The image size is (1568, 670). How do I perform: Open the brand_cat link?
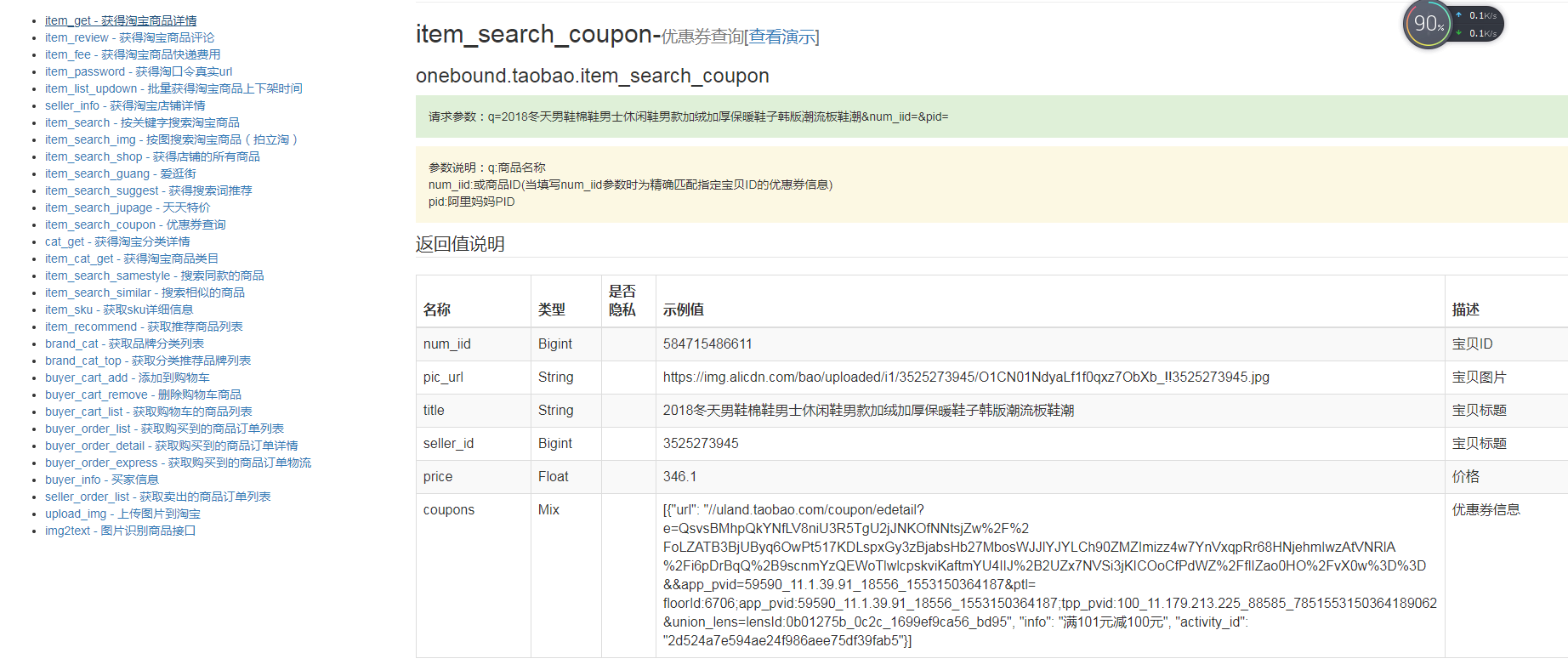[x=124, y=344]
